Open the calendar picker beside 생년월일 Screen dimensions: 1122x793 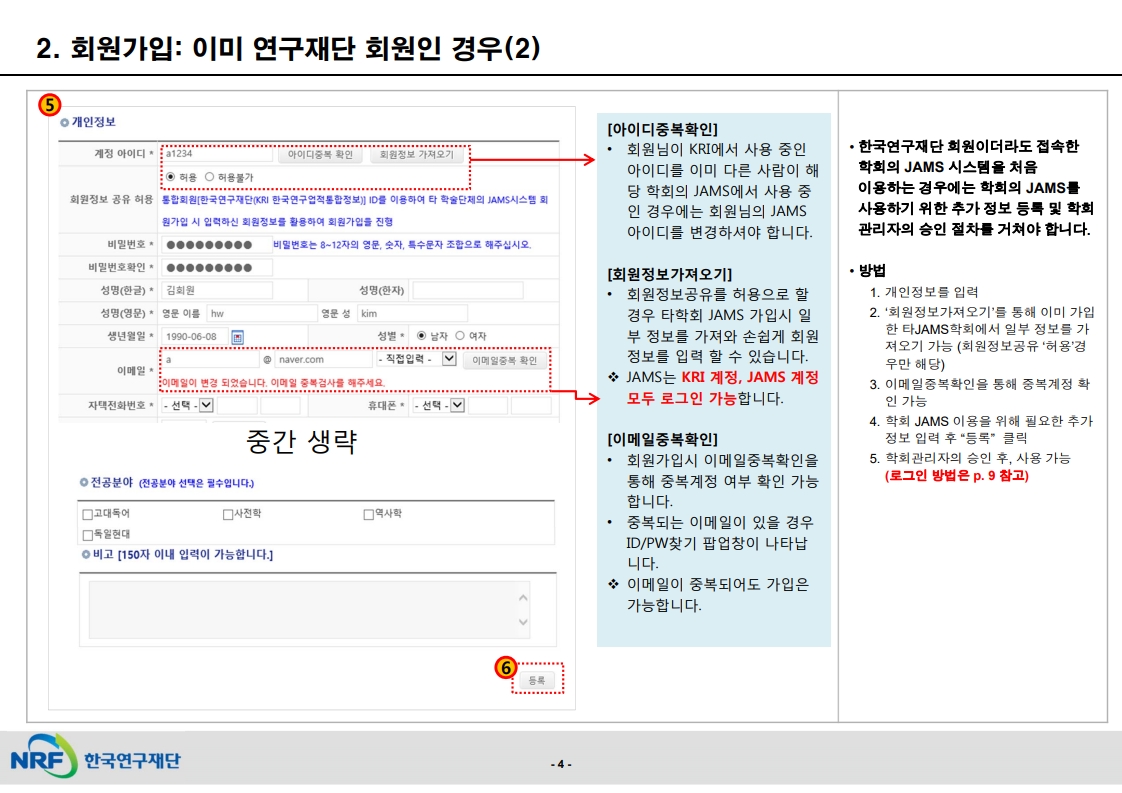pyautogui.click(x=238, y=336)
